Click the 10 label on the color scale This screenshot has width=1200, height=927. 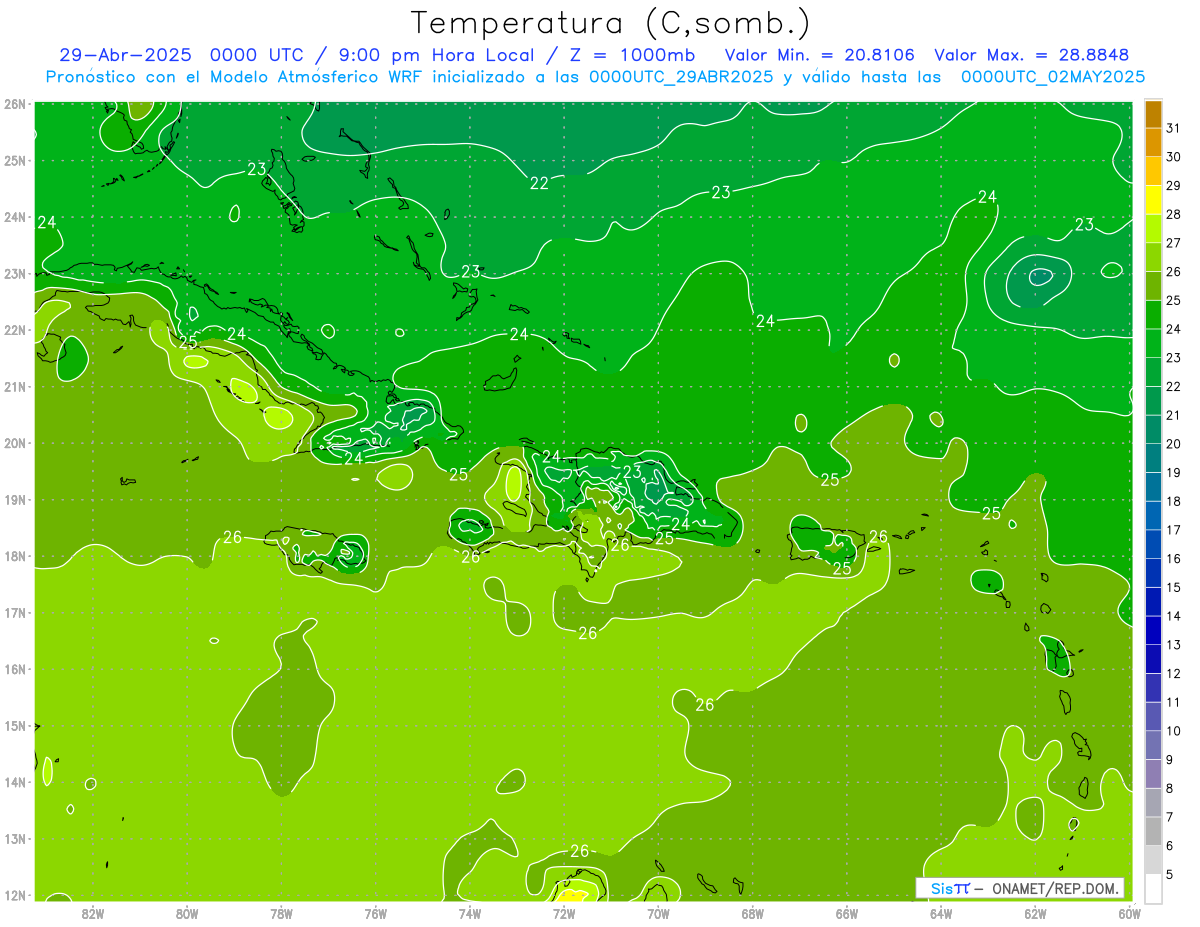tap(1174, 730)
